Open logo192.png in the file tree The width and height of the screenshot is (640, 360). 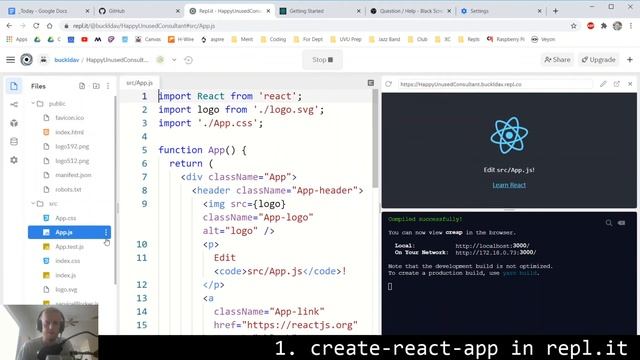coord(72,147)
